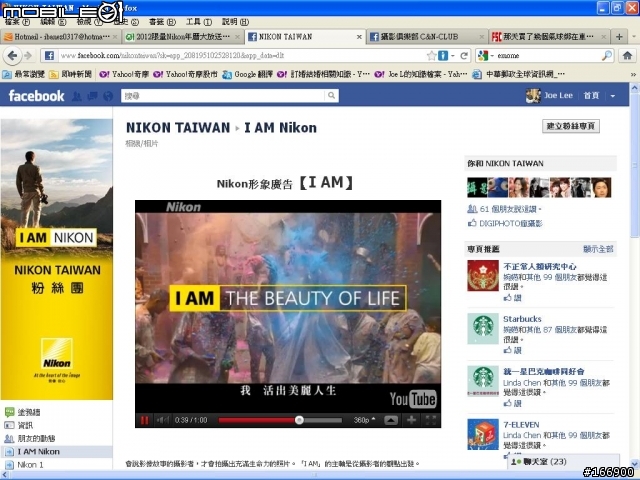Click the Facebook search input field
The width and height of the screenshot is (640, 480).
[x=223, y=96]
